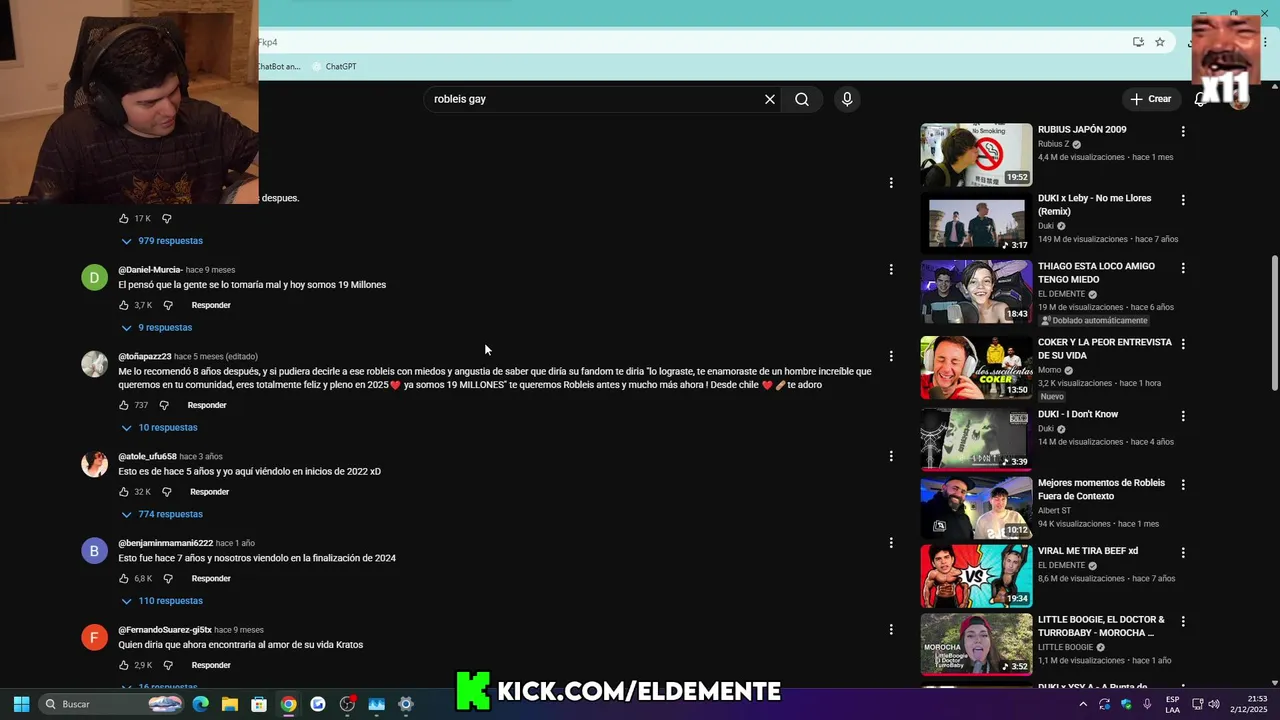The height and width of the screenshot is (720, 1280).
Task: Click the volume icon in system tray
Action: point(1214,704)
